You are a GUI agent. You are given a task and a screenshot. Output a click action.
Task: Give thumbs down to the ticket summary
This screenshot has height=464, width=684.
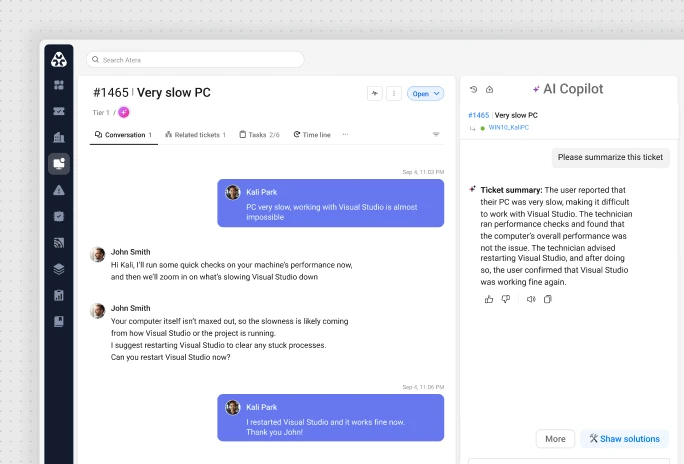506,299
